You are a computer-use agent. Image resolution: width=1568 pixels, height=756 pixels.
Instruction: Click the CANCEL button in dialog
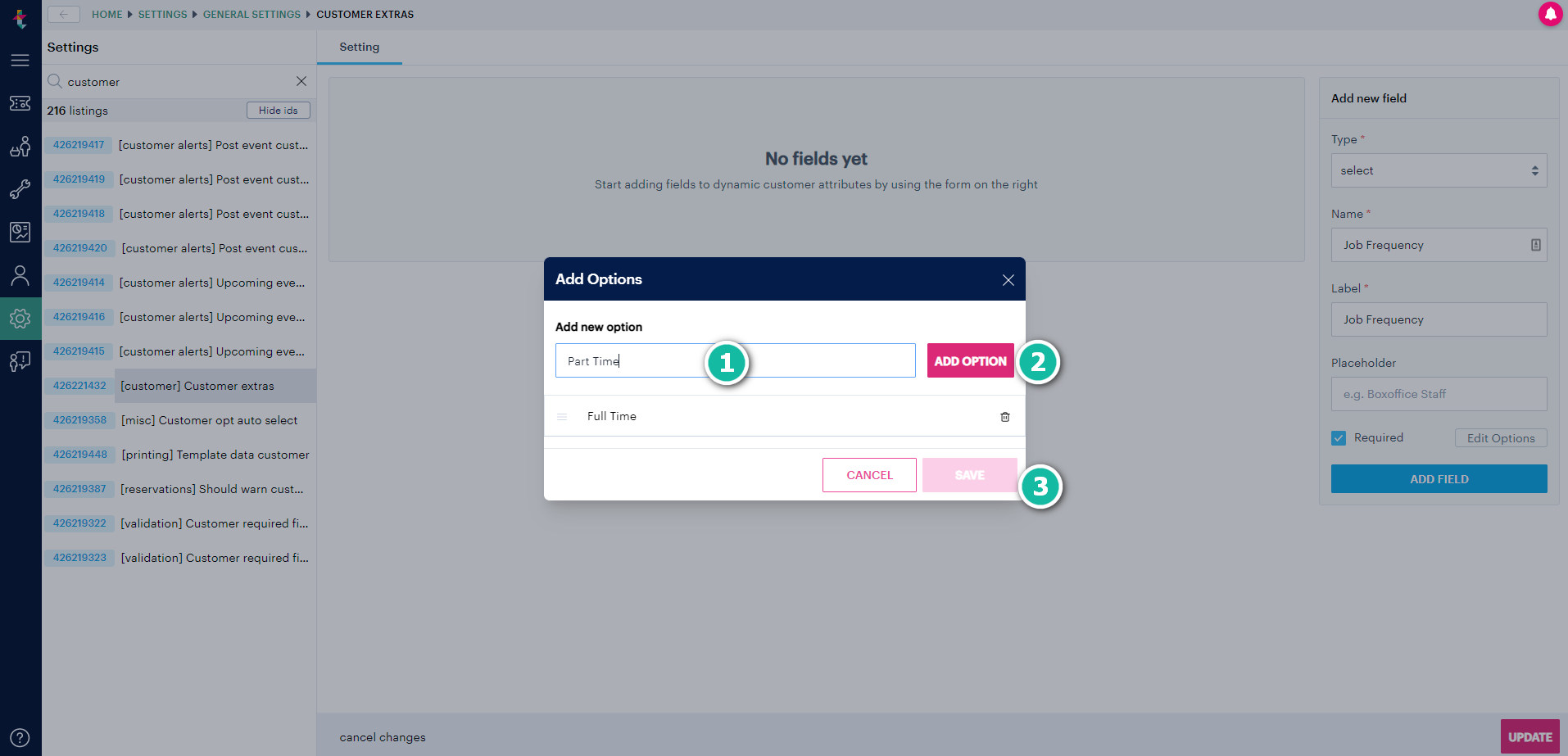tap(869, 475)
